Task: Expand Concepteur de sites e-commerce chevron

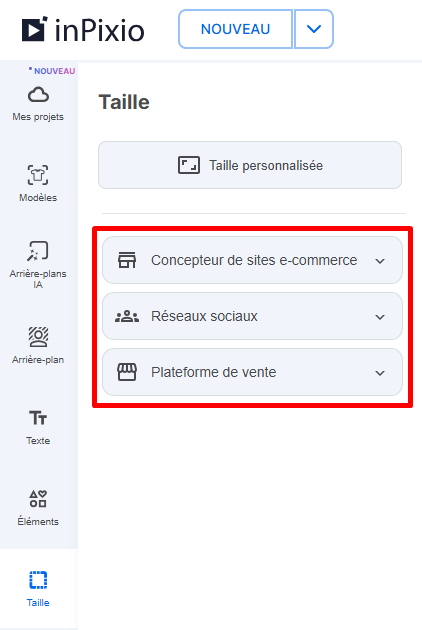Action: 380,261
